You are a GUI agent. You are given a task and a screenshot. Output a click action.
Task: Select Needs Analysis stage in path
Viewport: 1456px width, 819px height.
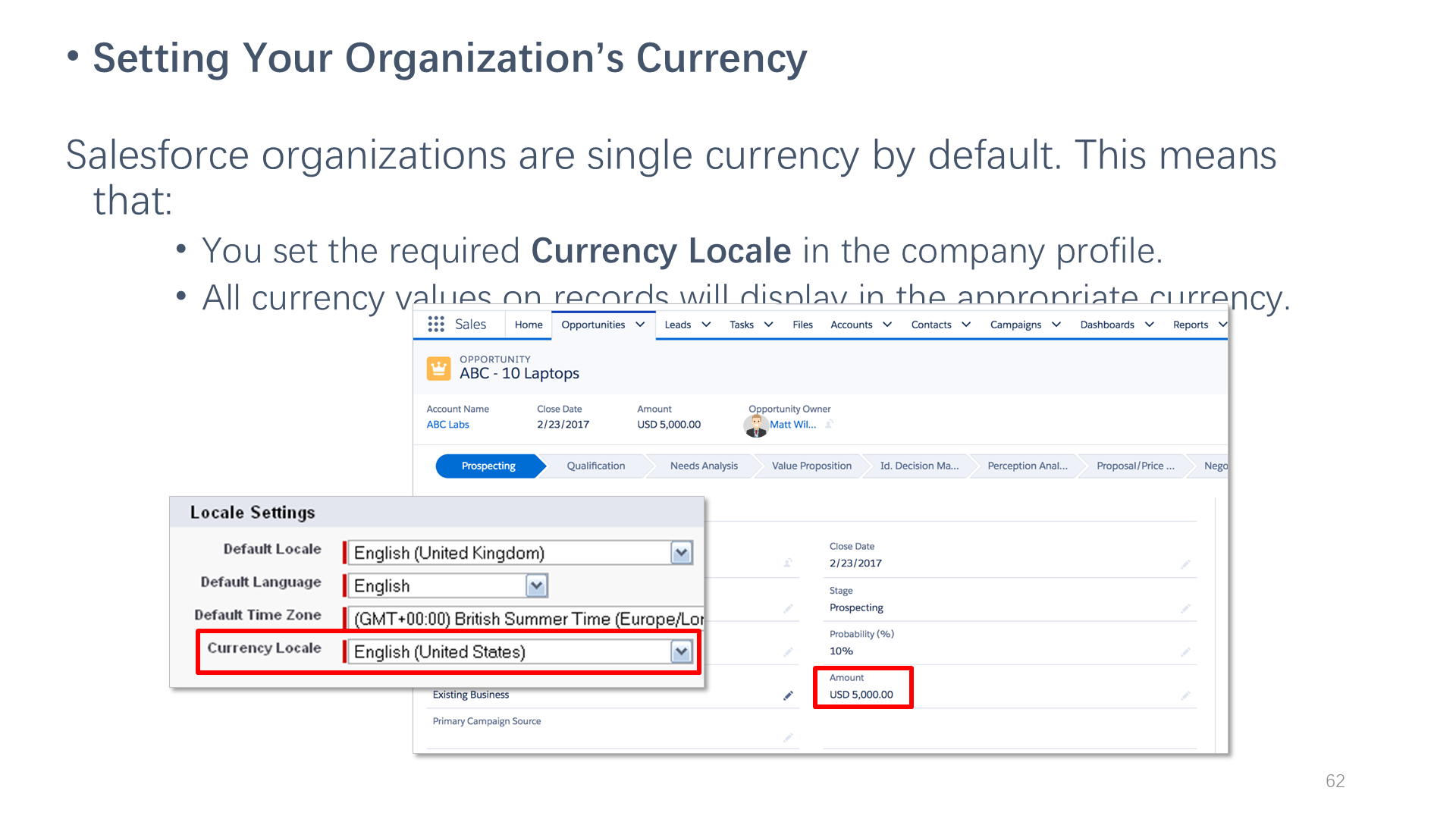coord(704,466)
